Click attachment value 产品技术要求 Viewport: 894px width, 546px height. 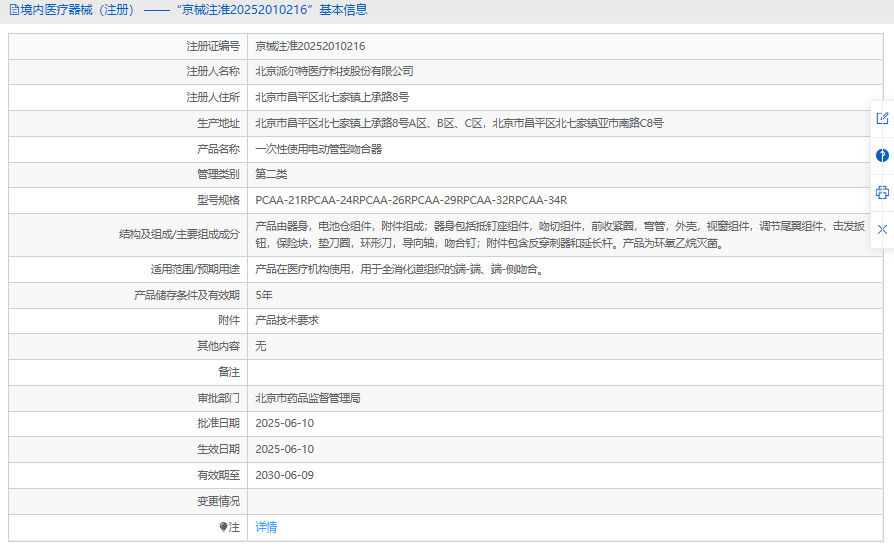(x=287, y=320)
